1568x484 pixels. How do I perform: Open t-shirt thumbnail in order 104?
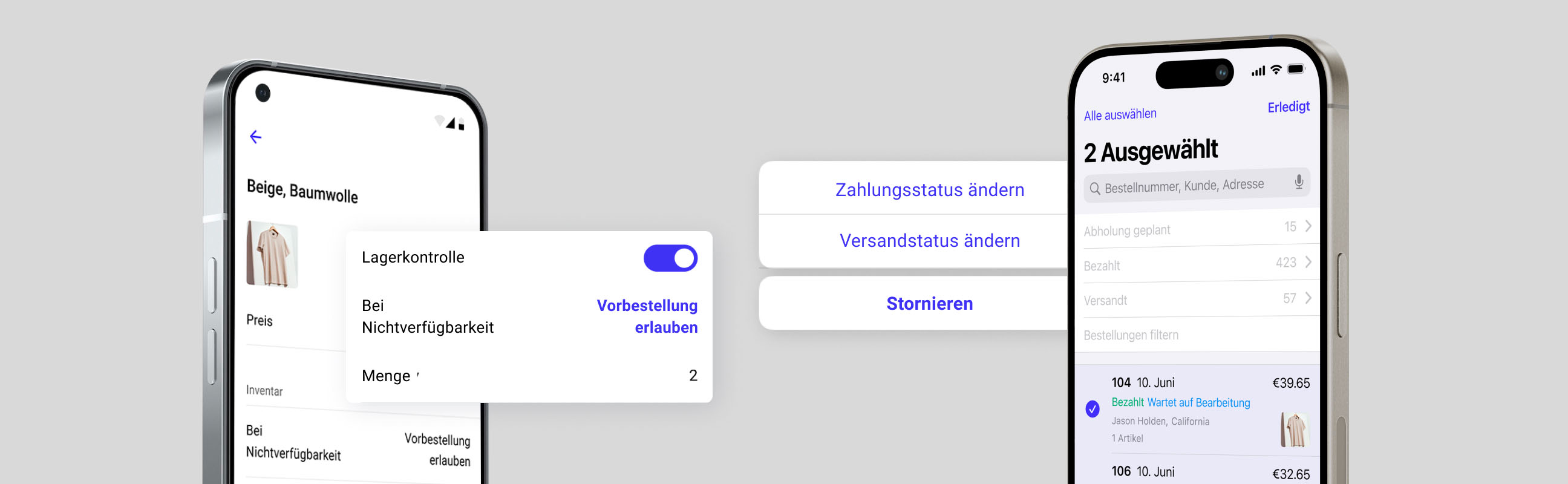1294,429
